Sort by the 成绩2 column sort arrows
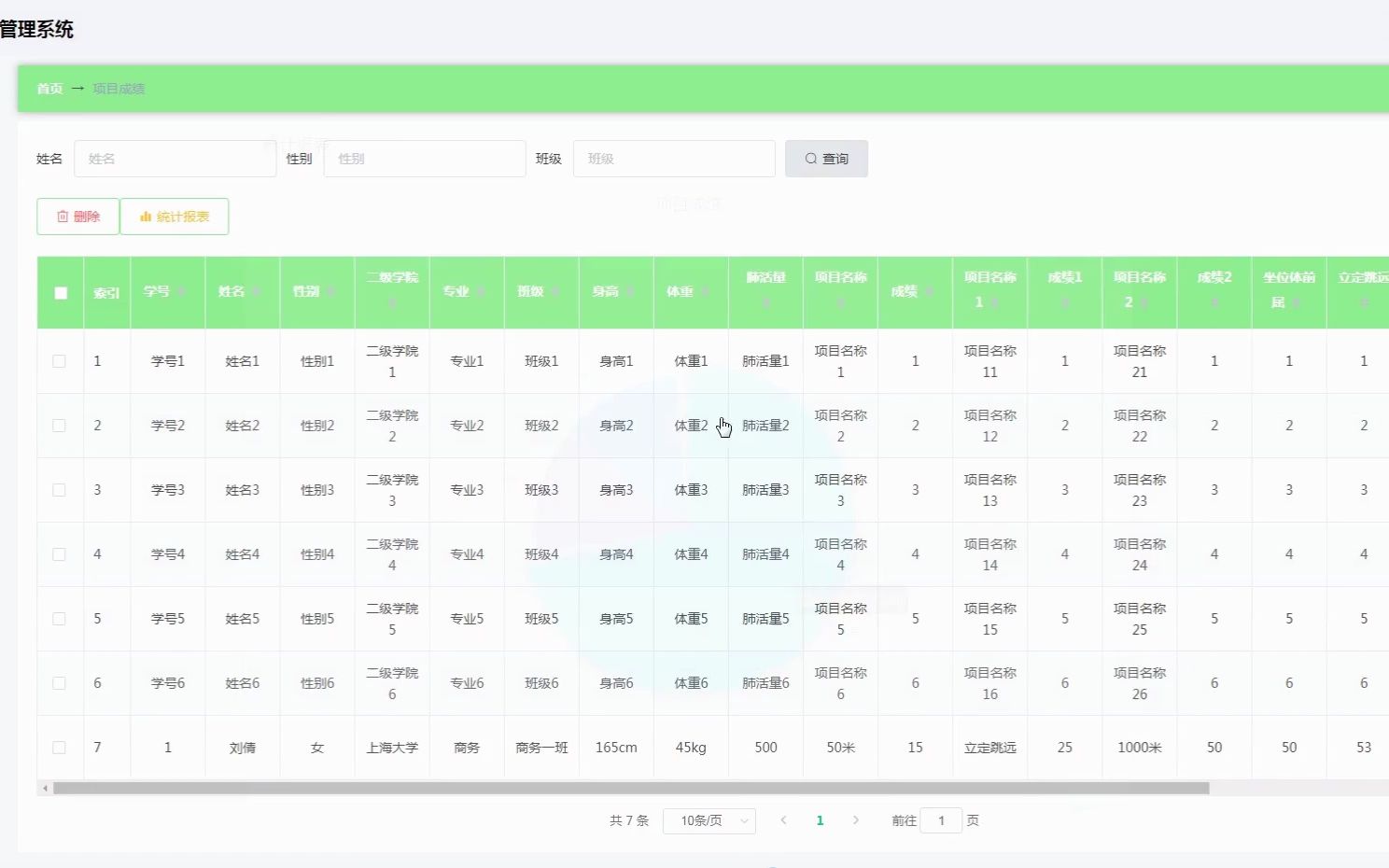The image size is (1389, 868). click(x=1214, y=302)
